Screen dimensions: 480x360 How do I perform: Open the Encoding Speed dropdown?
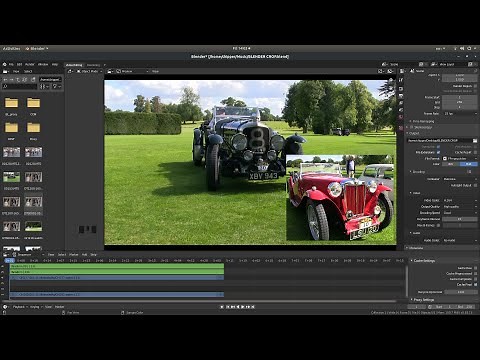click(x=460, y=213)
